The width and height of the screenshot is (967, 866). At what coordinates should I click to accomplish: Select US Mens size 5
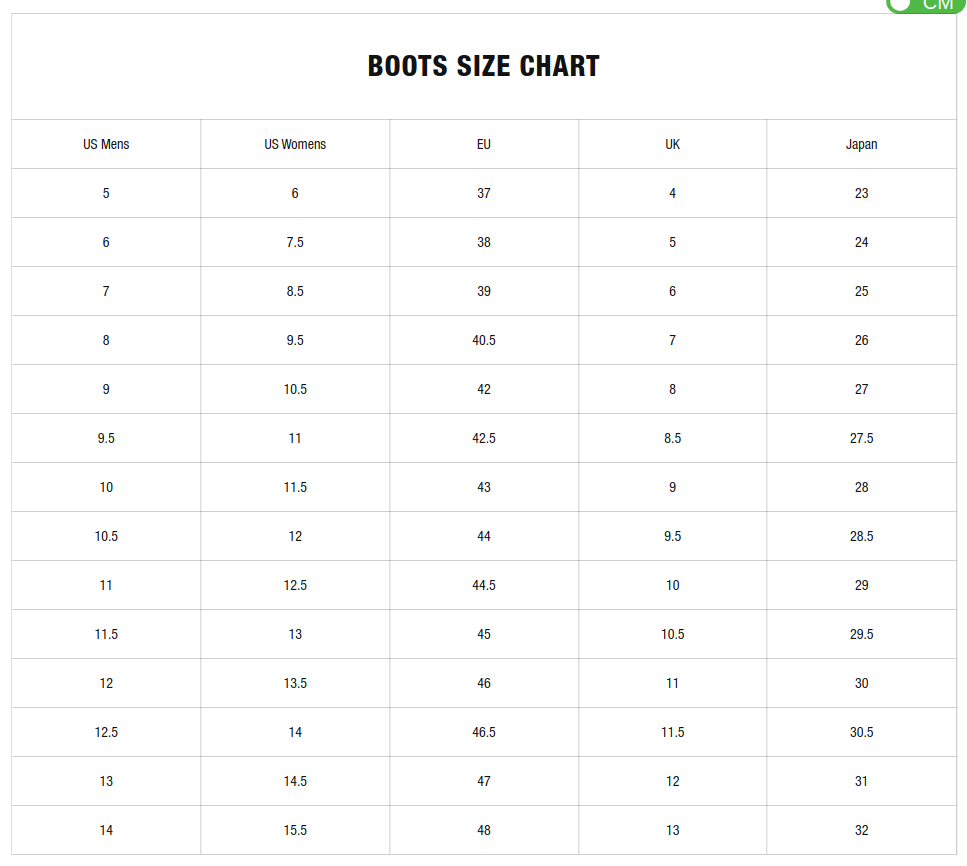[105, 193]
